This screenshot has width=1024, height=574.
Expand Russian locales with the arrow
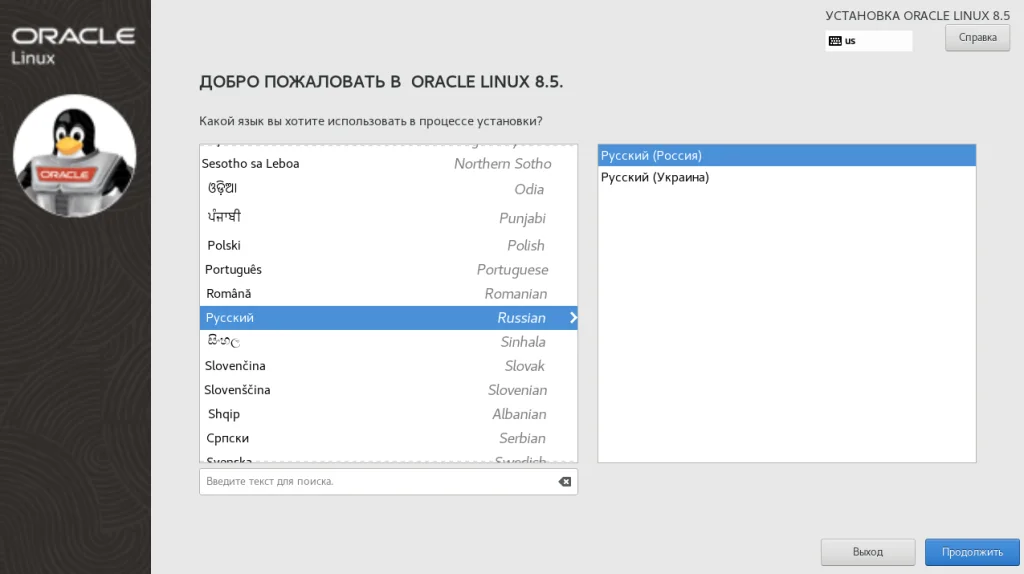[x=573, y=318]
